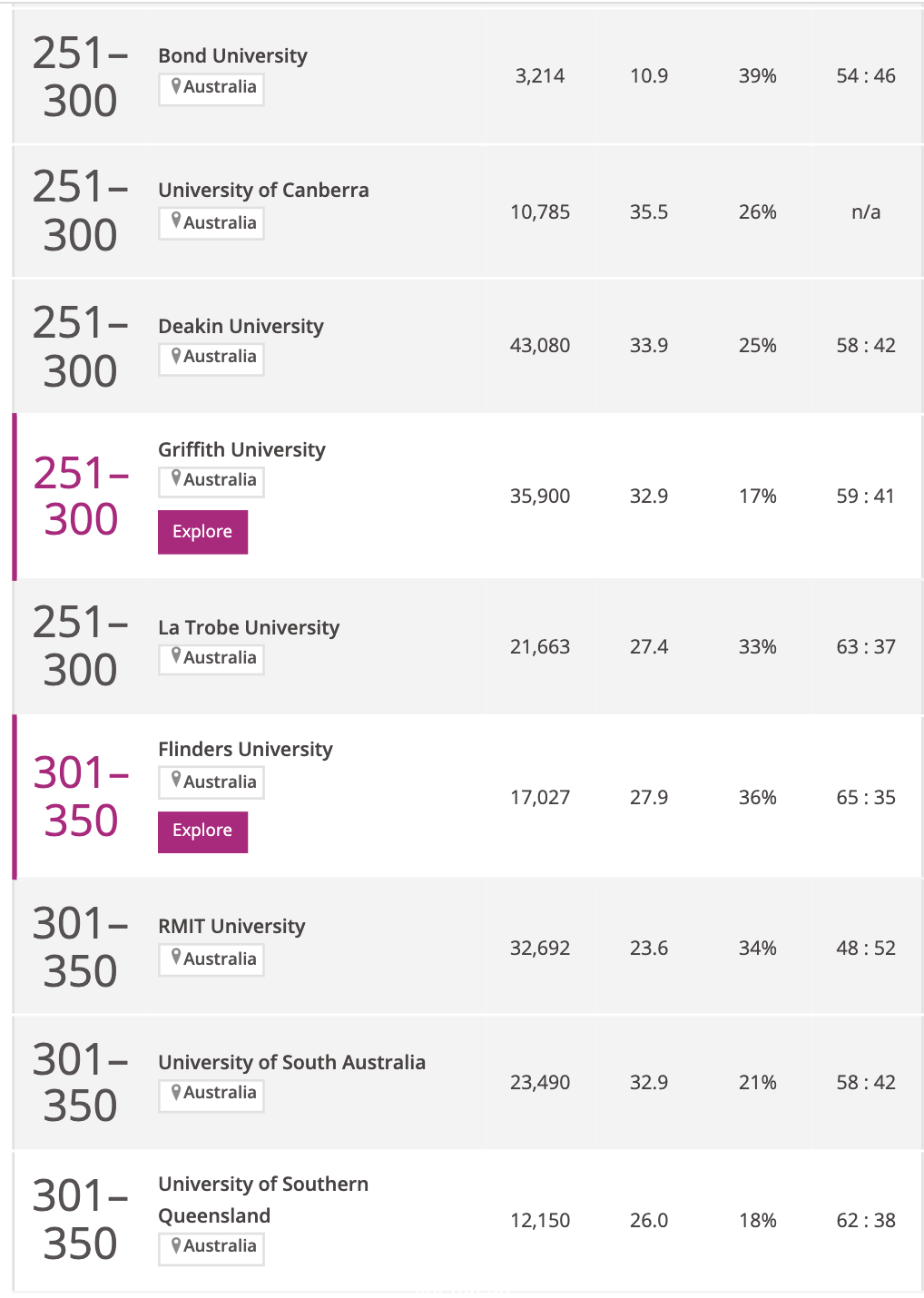
Task: Click the location pin under Griffith University
Action: (x=176, y=480)
